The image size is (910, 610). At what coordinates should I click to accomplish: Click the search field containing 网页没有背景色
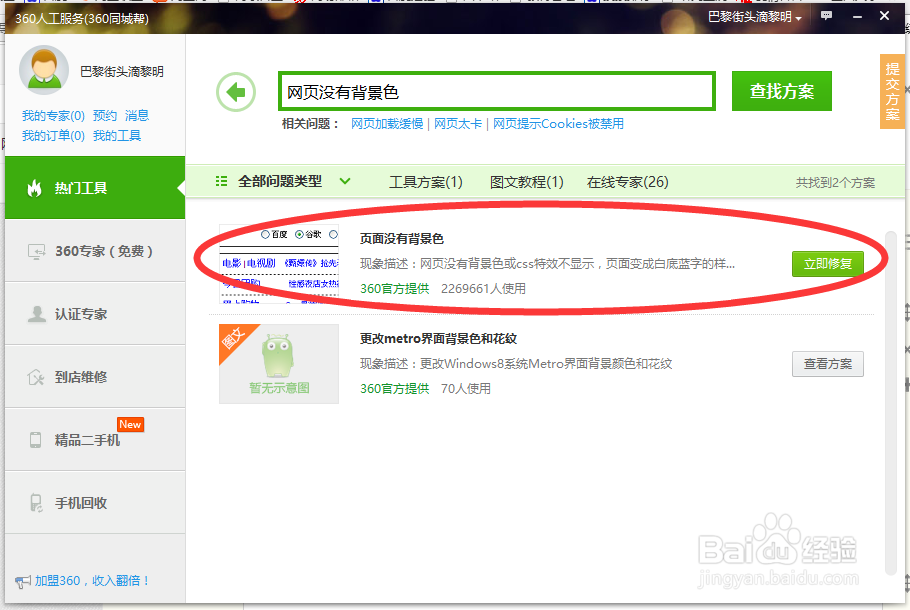[497, 91]
